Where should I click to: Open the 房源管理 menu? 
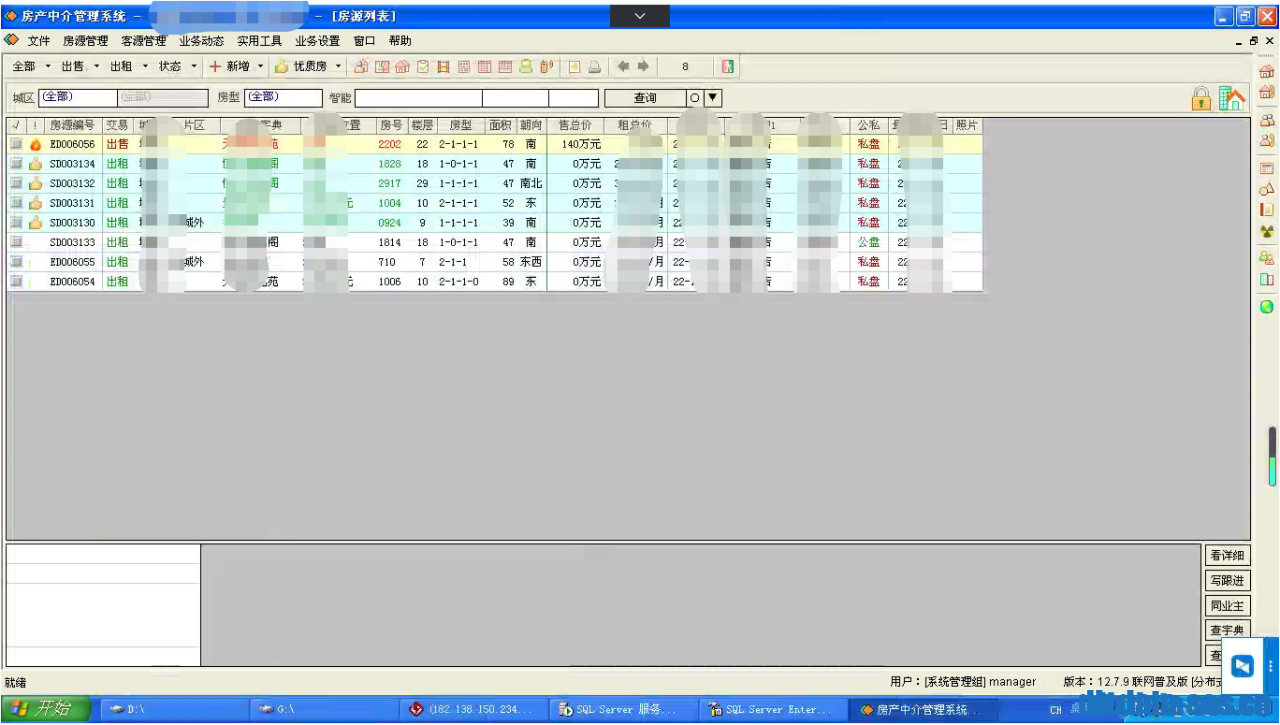coord(85,41)
